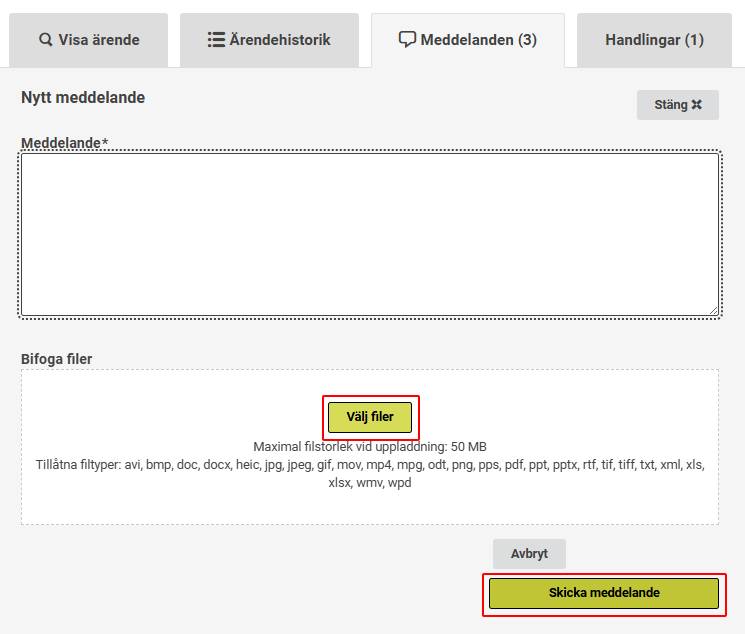Click the X icon in Stäng button

(x=697, y=105)
